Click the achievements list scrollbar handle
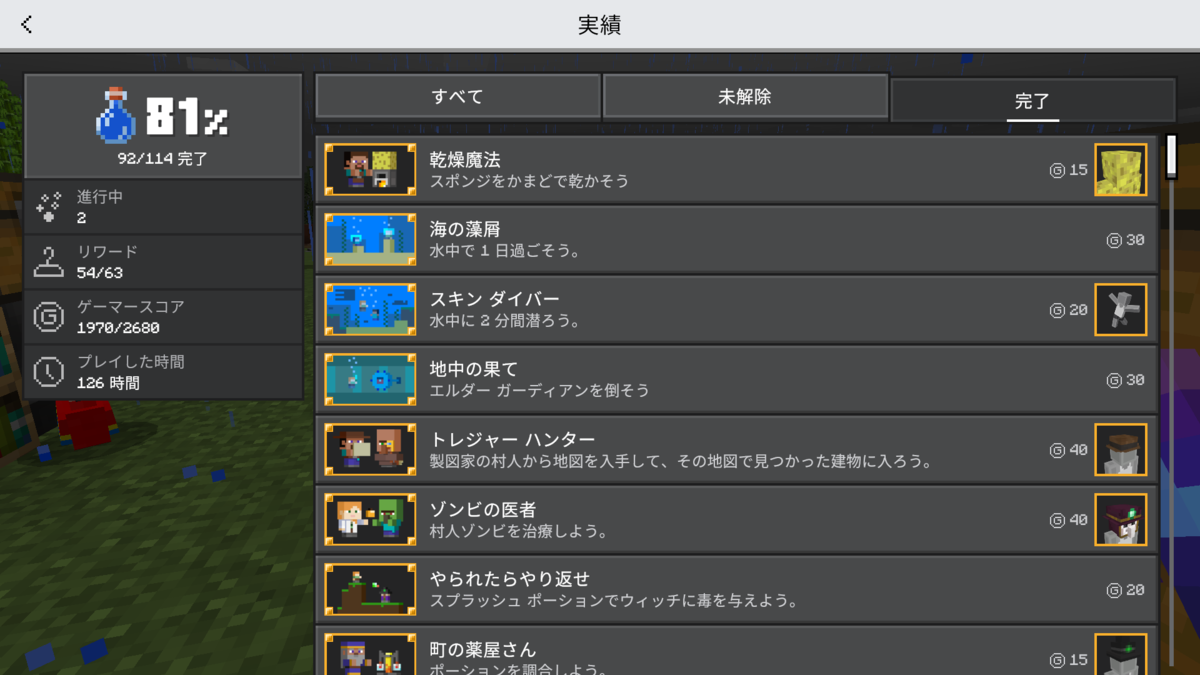Image resolution: width=1200 pixels, height=675 pixels. [x=1172, y=157]
